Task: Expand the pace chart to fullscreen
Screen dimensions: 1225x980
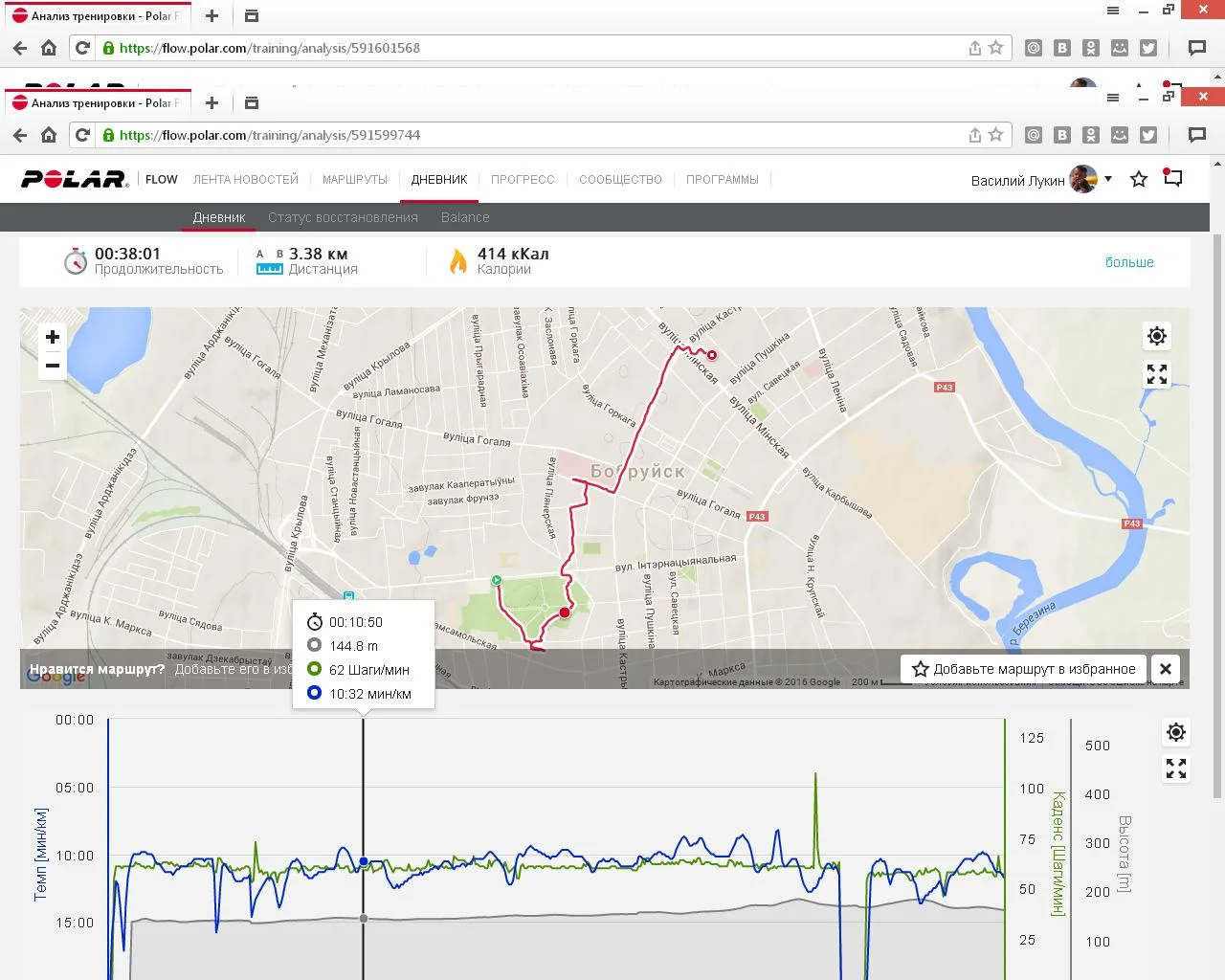Action: pos(1176,768)
